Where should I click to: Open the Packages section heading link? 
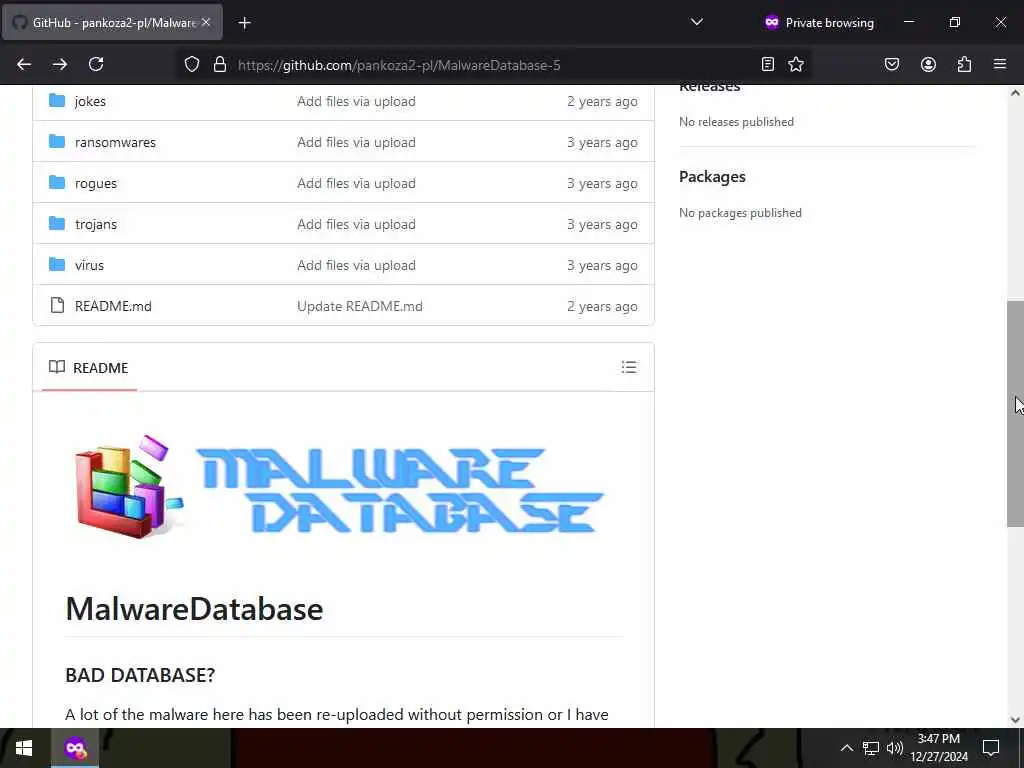(x=712, y=177)
